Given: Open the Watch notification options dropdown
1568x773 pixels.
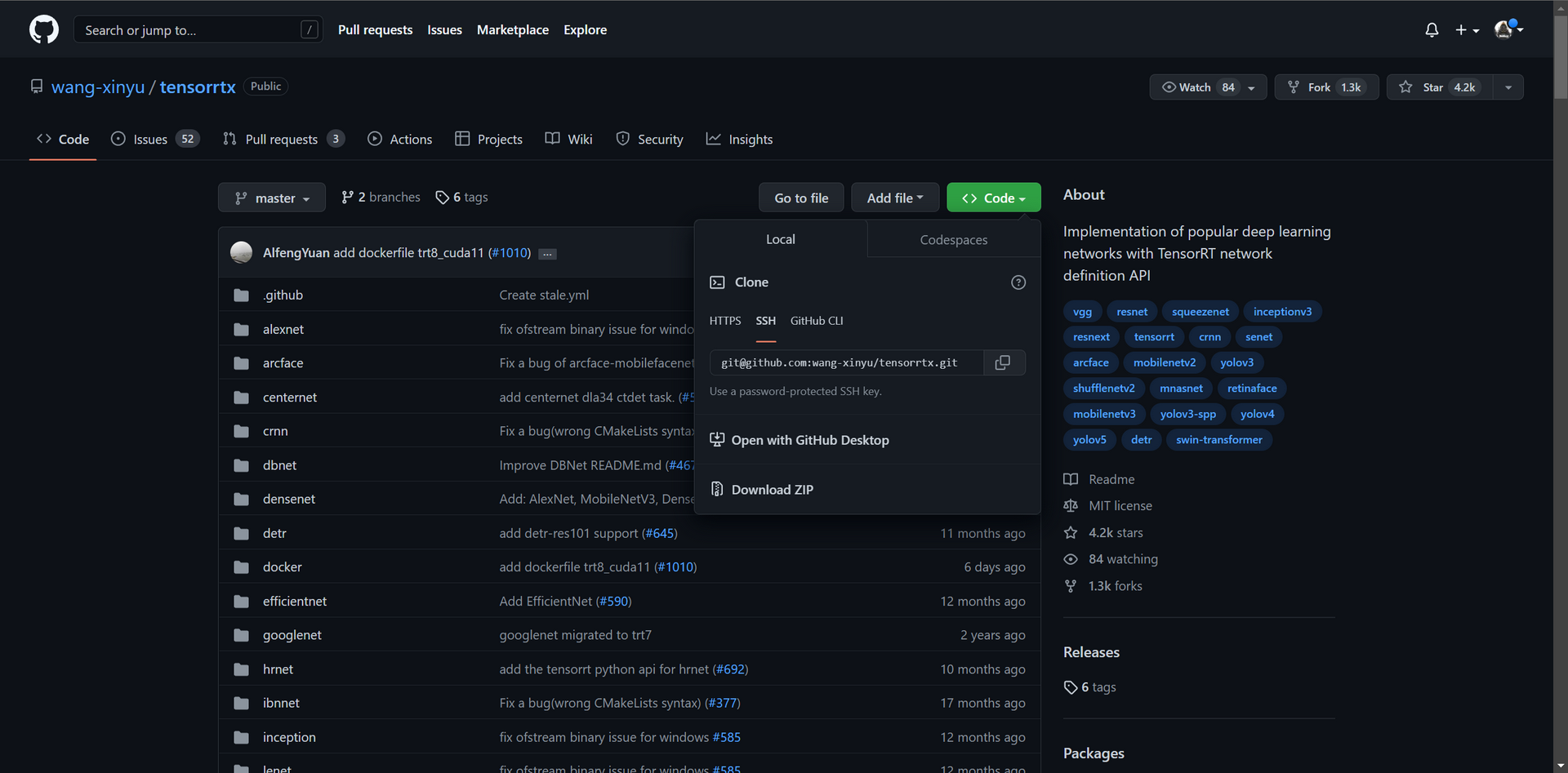Looking at the screenshot, I should pos(1209,87).
